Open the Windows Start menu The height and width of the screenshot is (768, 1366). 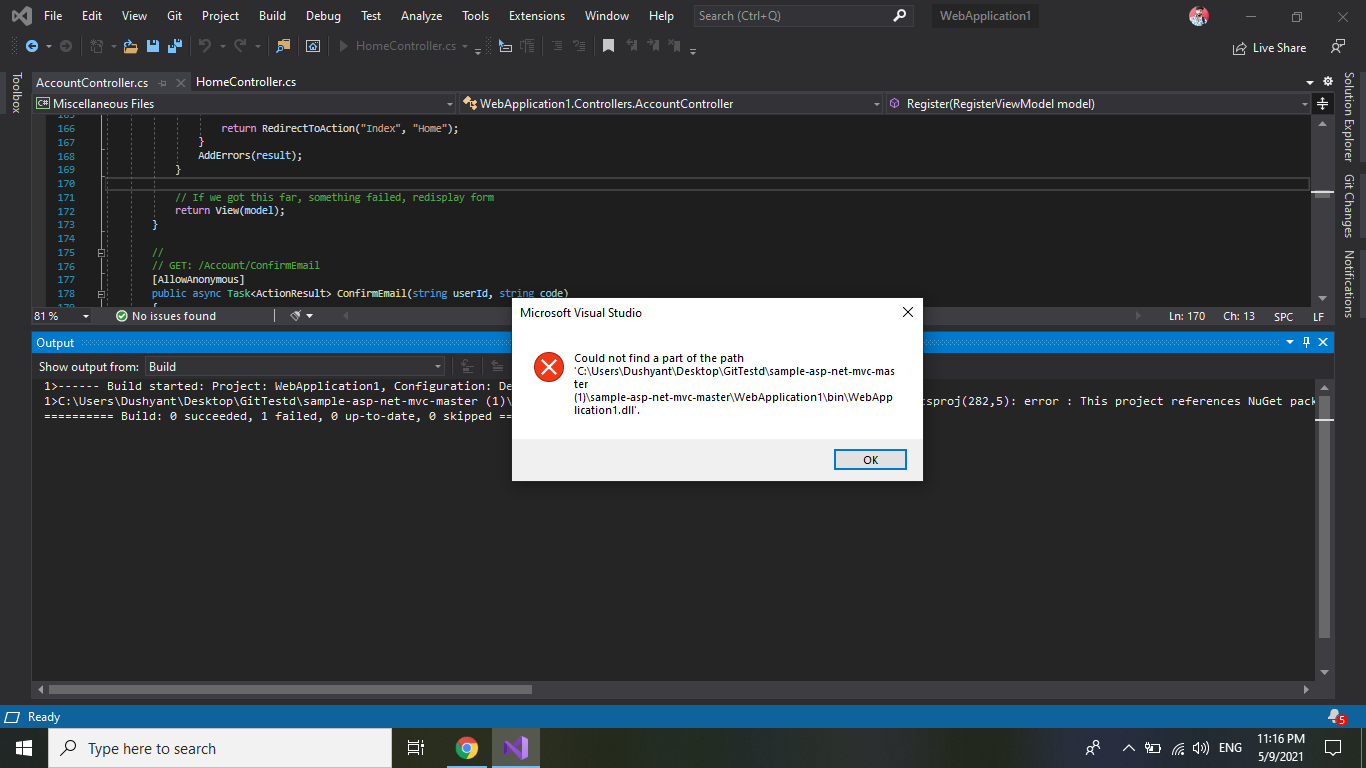[x=24, y=748]
